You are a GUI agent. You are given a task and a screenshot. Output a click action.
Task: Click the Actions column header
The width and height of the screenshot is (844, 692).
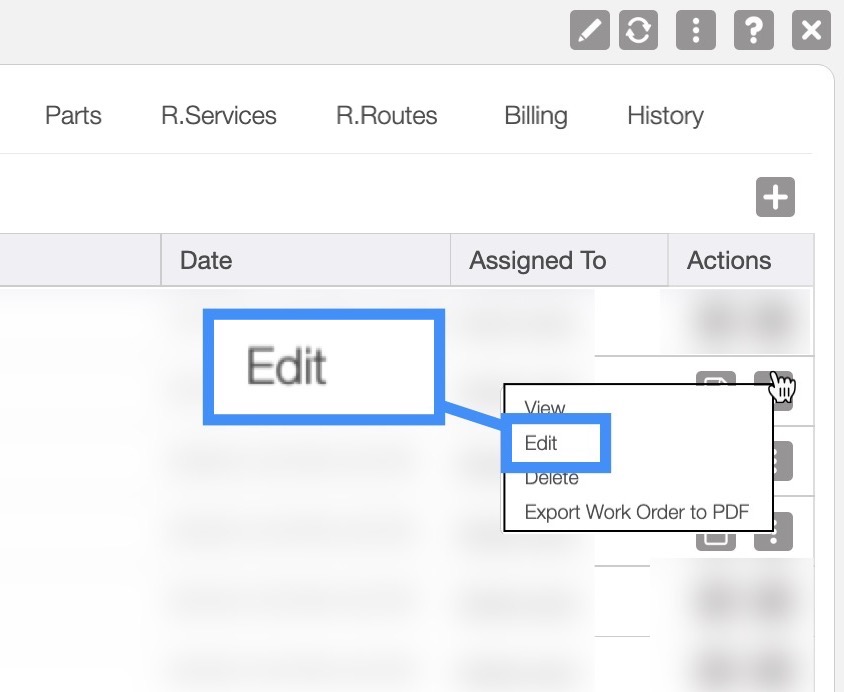(729, 261)
